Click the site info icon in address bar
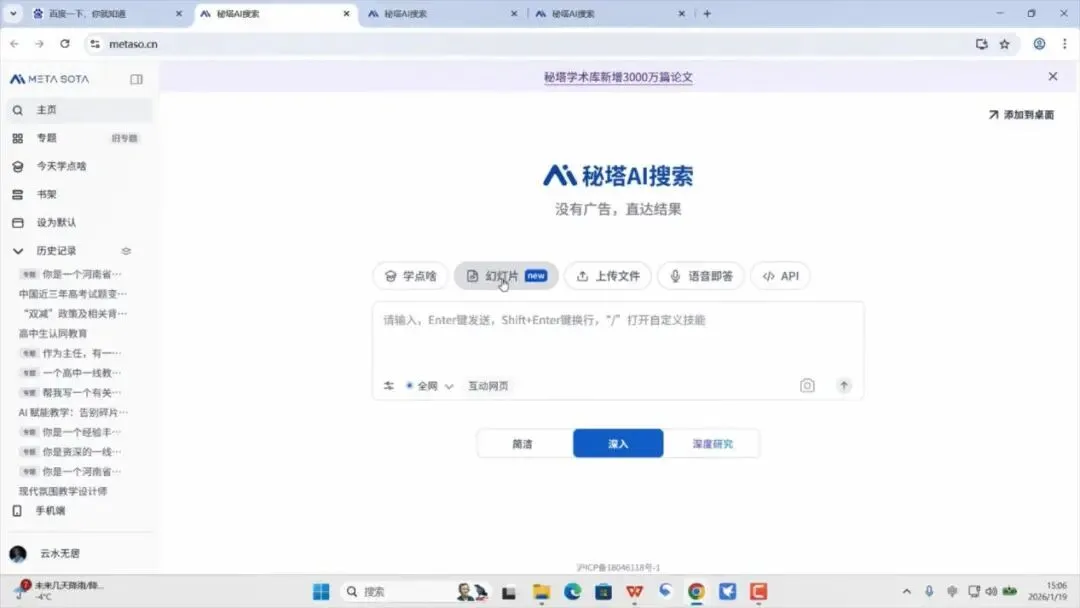Image resolution: width=1080 pixels, height=608 pixels. point(95,44)
